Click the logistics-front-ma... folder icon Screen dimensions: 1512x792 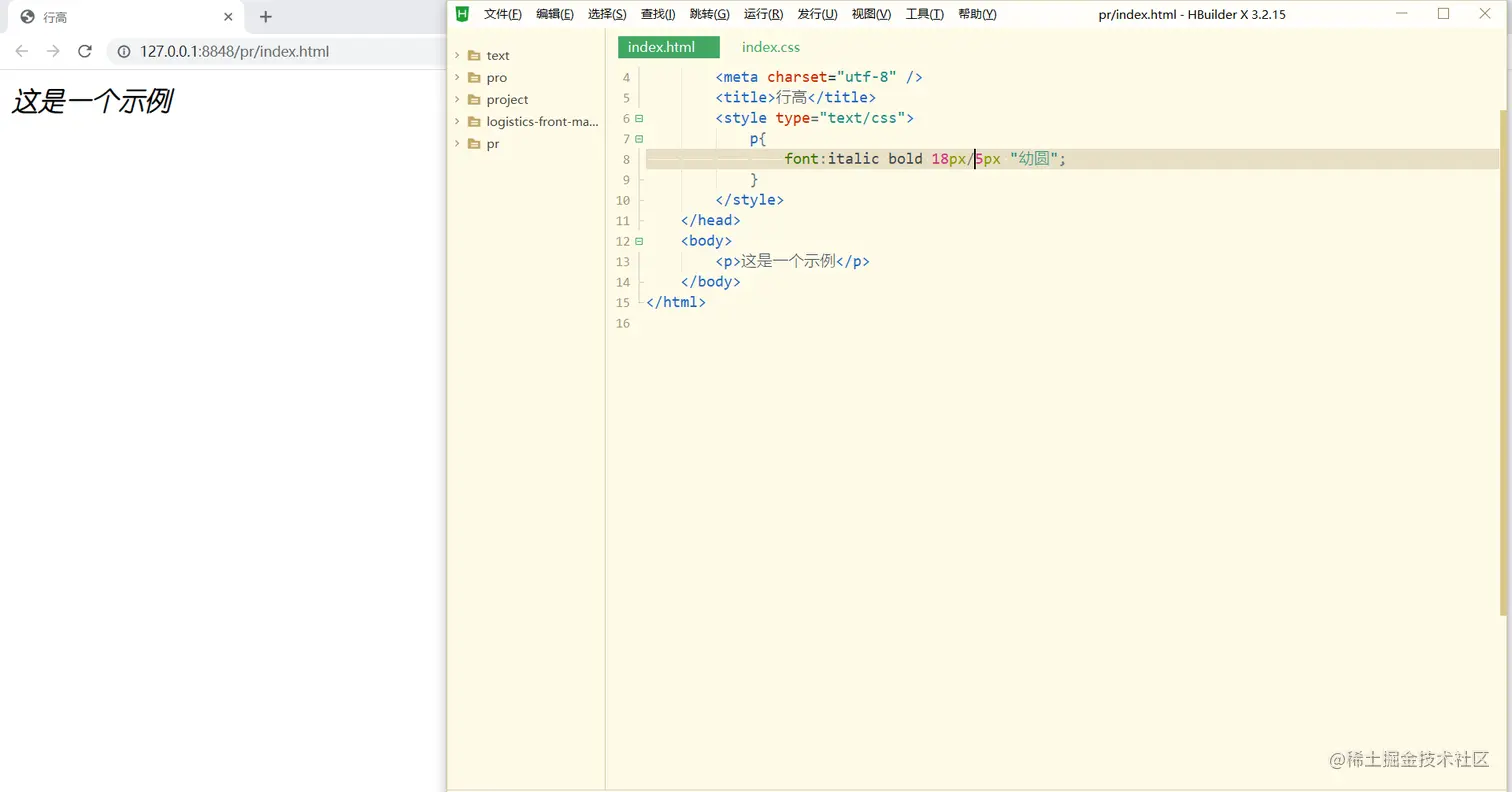coord(474,121)
